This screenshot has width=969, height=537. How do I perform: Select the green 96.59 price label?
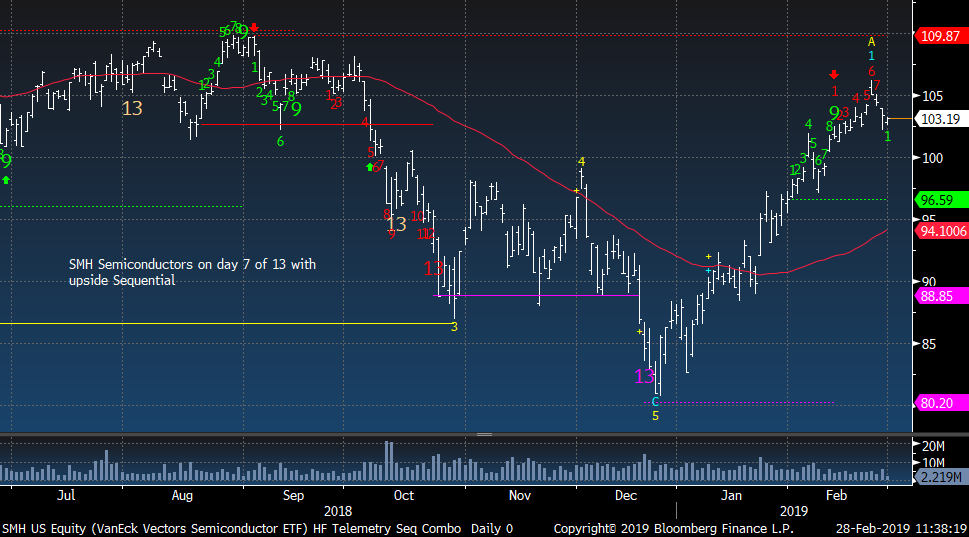pos(940,200)
